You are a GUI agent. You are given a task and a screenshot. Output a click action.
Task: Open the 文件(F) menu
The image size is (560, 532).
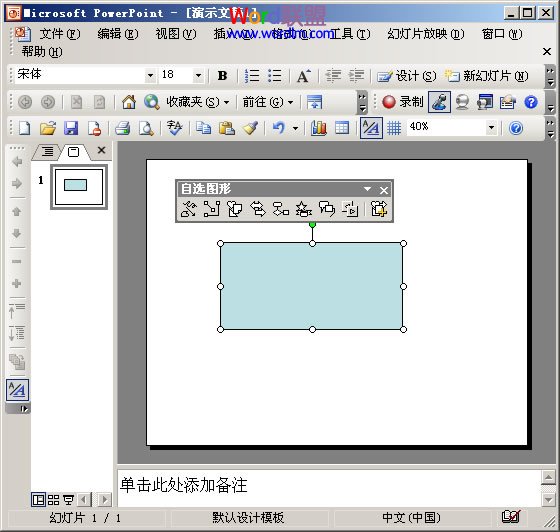[60, 34]
